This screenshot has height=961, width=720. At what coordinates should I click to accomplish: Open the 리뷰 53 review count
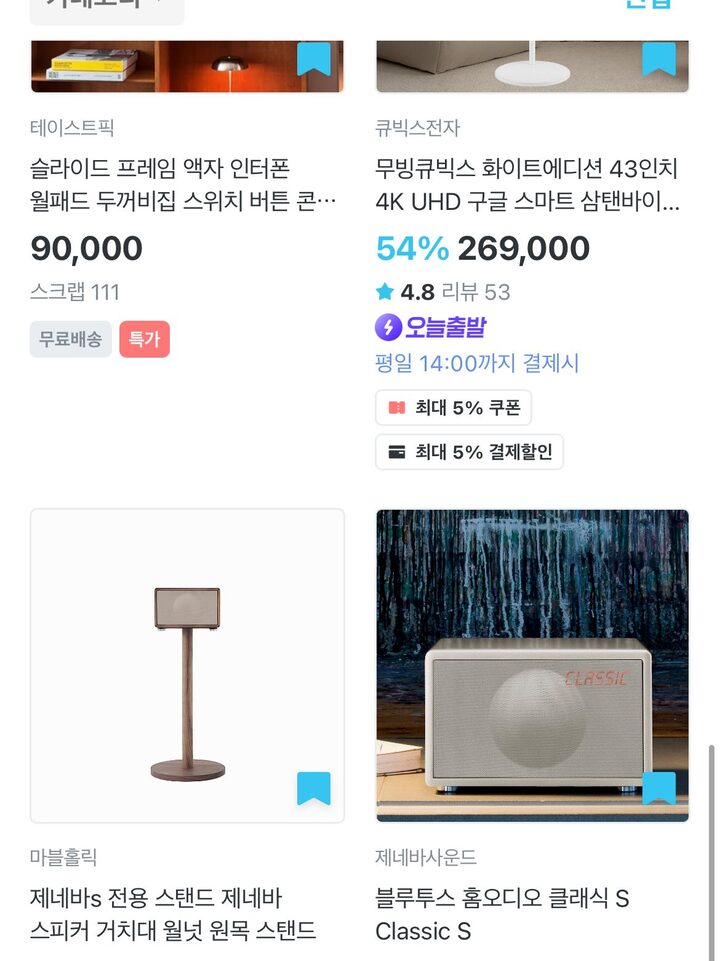pyautogui.click(x=476, y=292)
